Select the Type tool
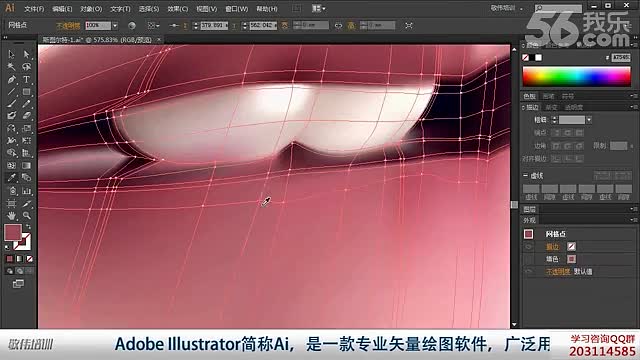The height and width of the screenshot is (360, 640). click(x=27, y=79)
